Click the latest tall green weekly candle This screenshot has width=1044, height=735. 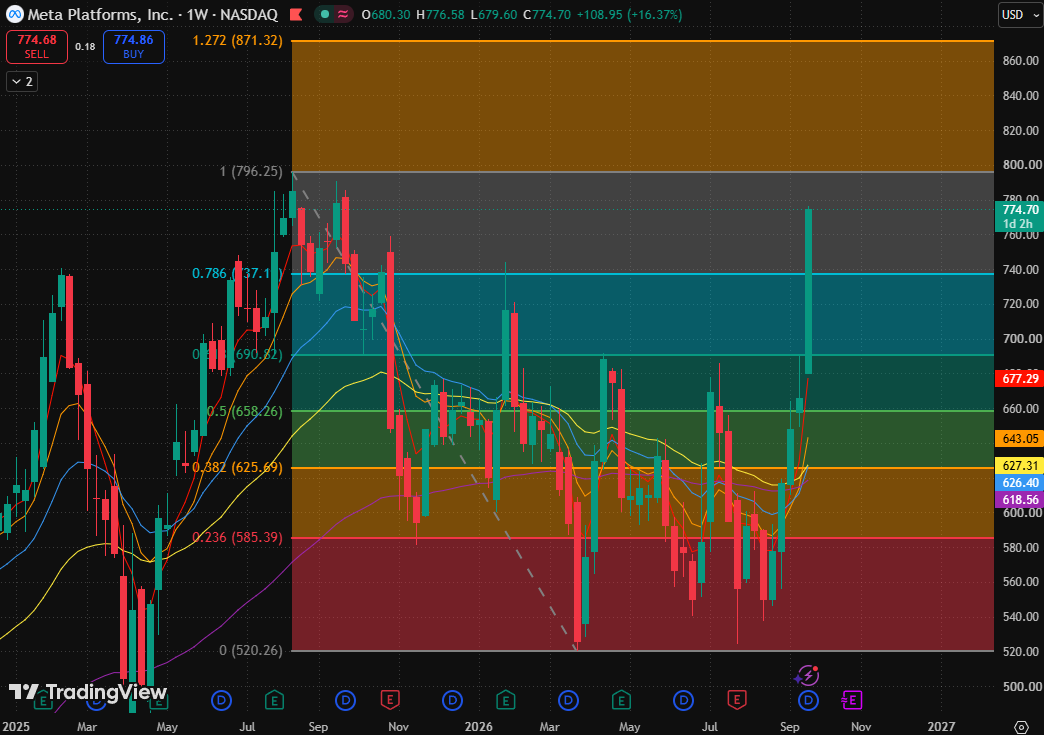[x=808, y=292]
